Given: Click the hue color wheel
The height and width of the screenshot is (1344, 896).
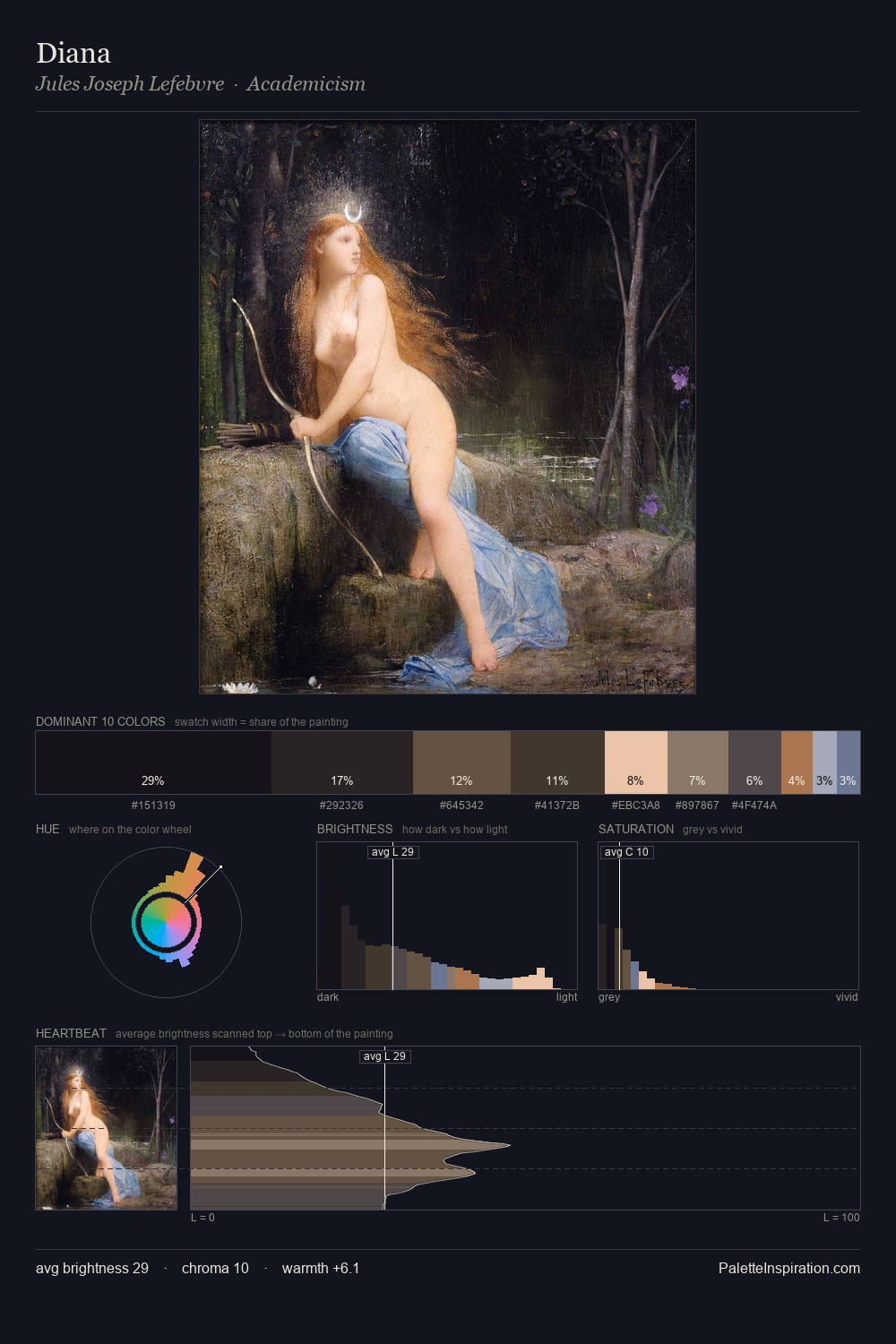Looking at the screenshot, I should pyautogui.click(x=166, y=921).
